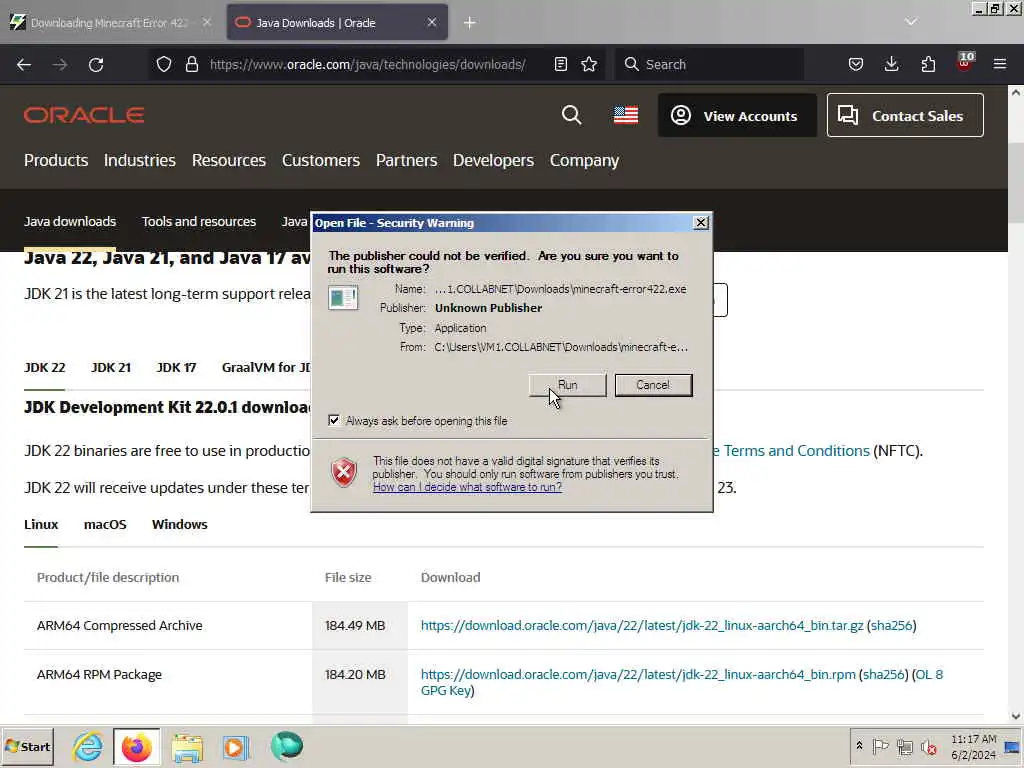
Task: Go back with the browser back arrow
Action: pos(24,64)
